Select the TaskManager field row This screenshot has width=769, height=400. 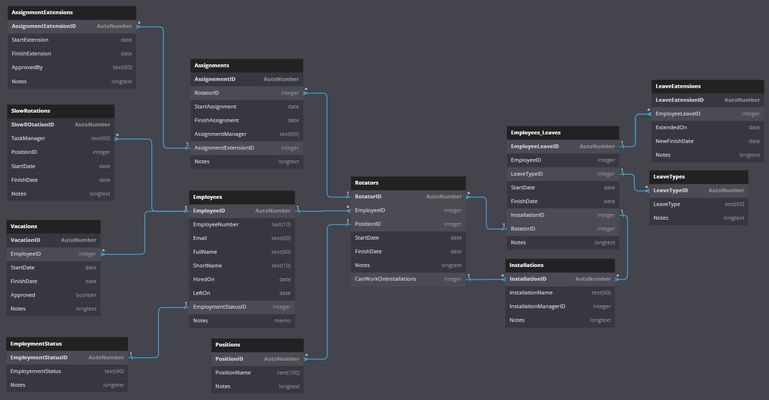click(x=61, y=138)
